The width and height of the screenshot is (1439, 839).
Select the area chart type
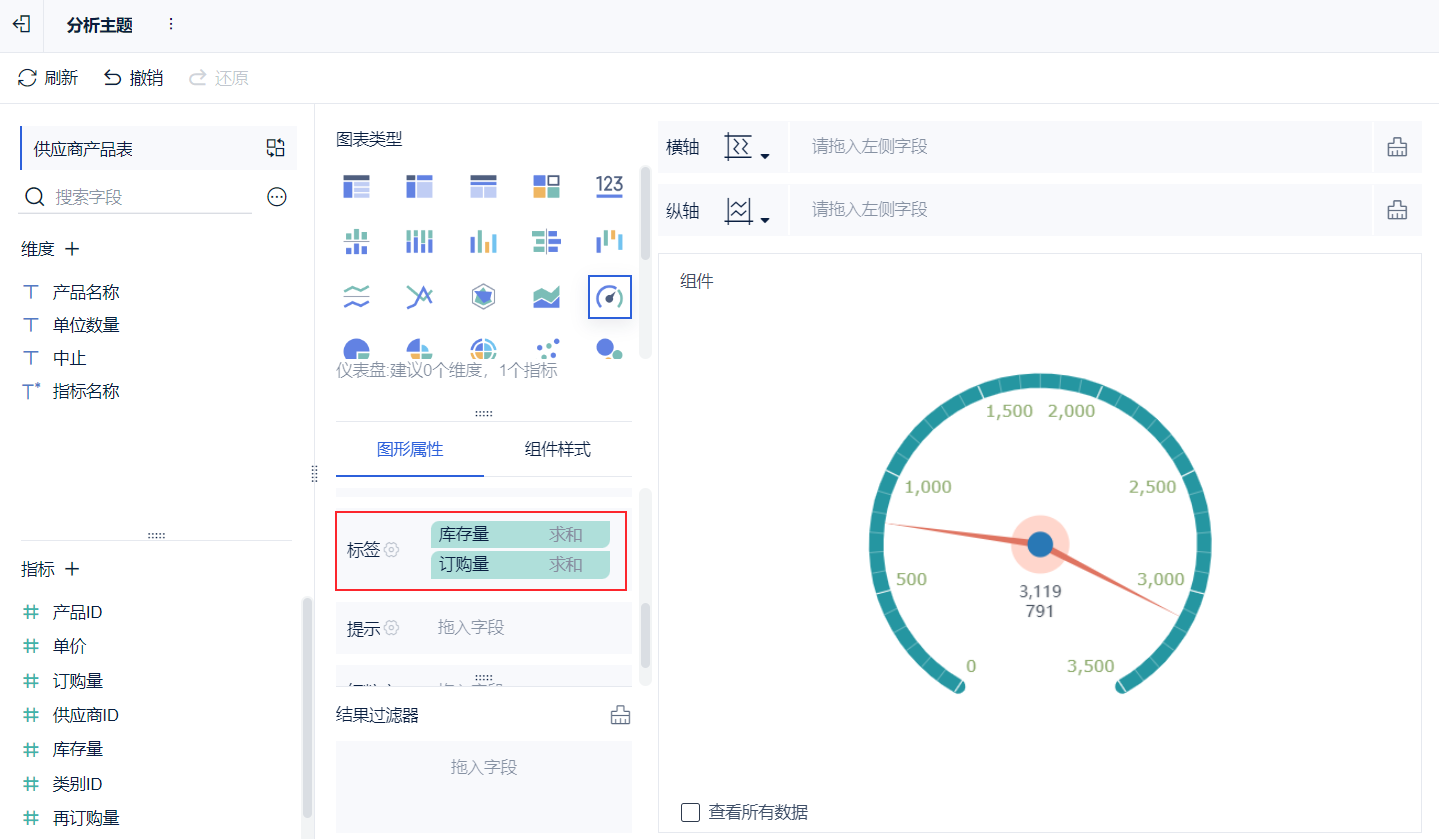(546, 296)
